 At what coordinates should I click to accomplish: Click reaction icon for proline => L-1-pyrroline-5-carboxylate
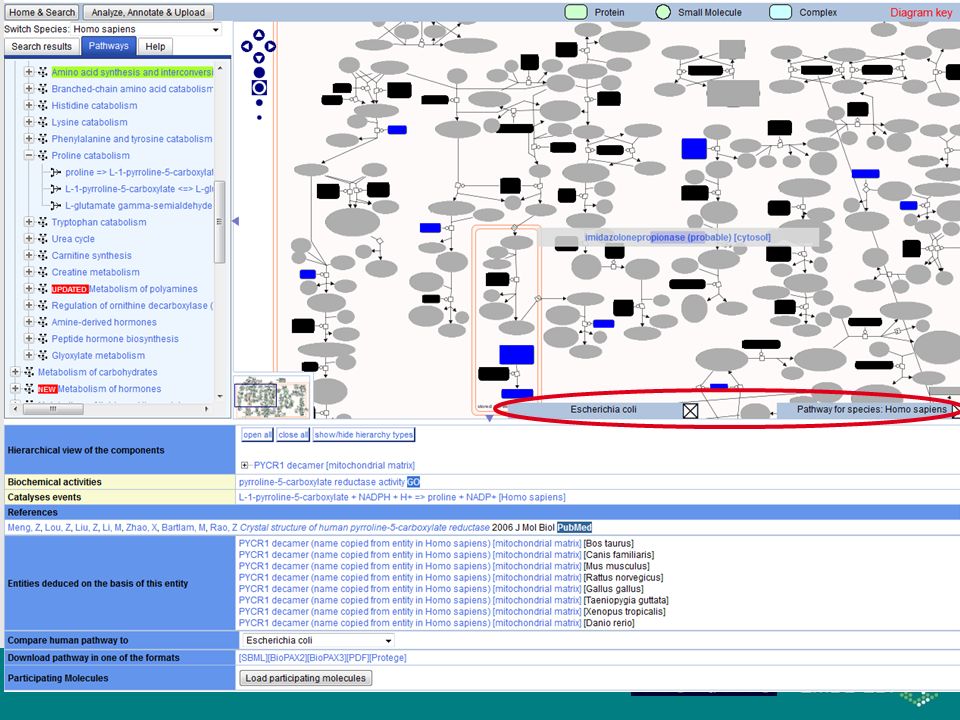[56, 172]
